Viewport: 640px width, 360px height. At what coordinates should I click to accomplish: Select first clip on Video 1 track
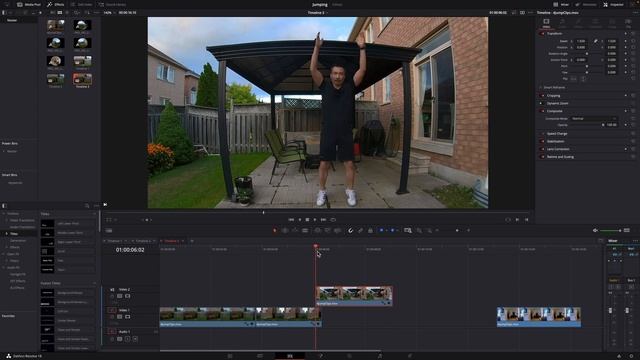(x=207, y=317)
